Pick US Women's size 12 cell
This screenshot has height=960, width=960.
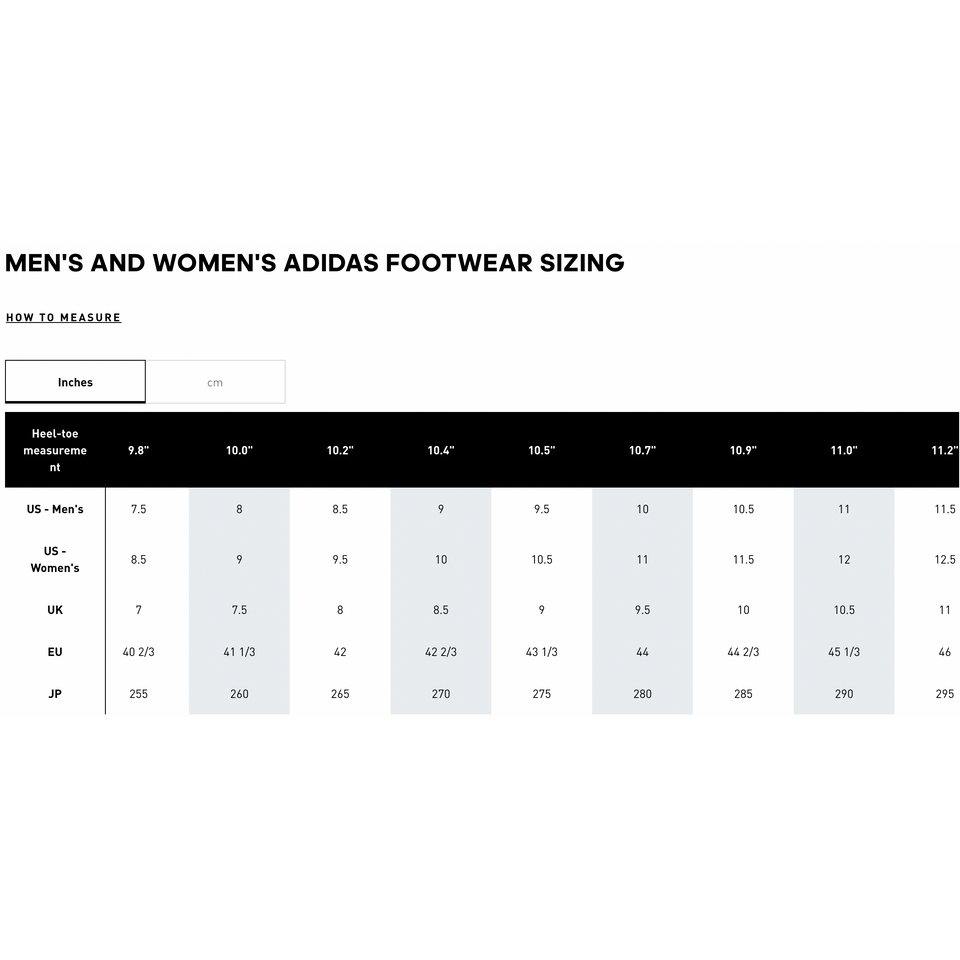click(x=844, y=560)
